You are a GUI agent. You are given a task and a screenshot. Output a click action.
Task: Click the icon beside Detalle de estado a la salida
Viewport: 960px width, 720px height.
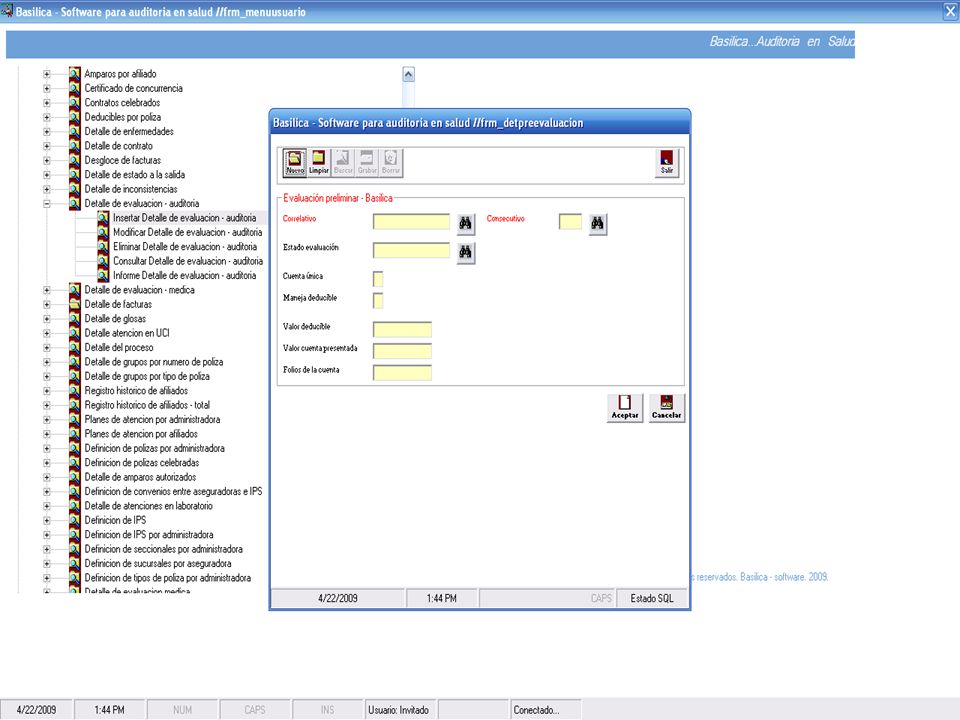point(75,174)
